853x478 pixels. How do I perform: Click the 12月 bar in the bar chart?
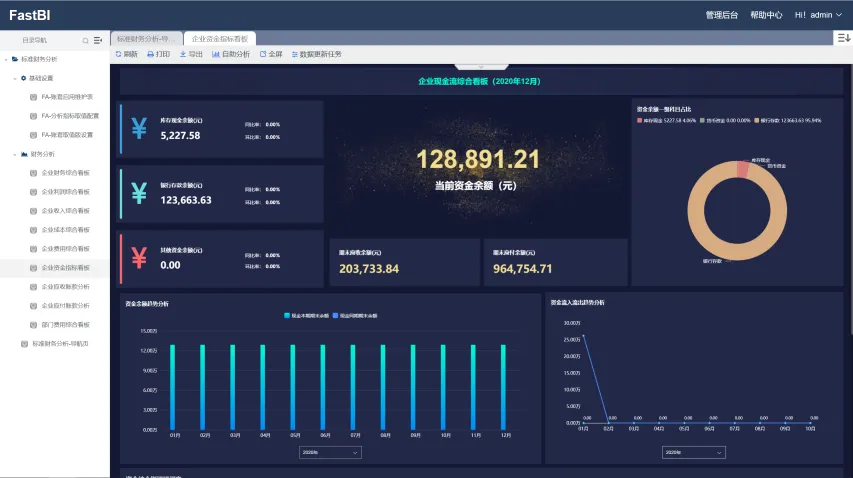pos(503,387)
